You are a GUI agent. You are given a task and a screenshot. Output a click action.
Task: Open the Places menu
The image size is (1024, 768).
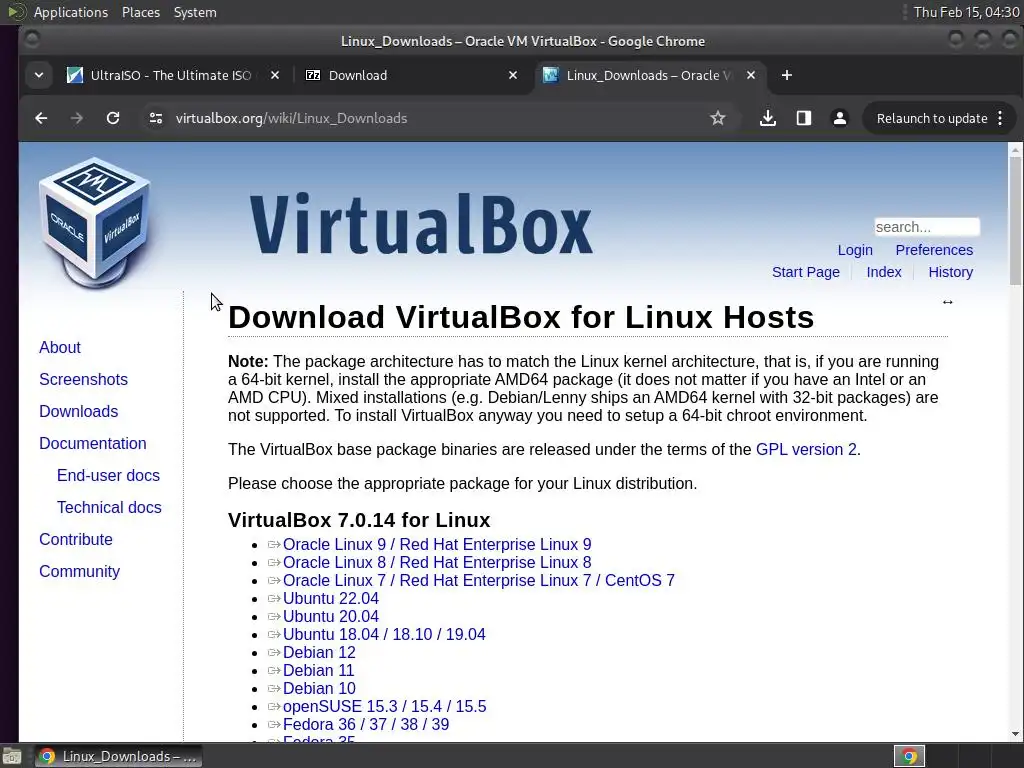pos(140,12)
